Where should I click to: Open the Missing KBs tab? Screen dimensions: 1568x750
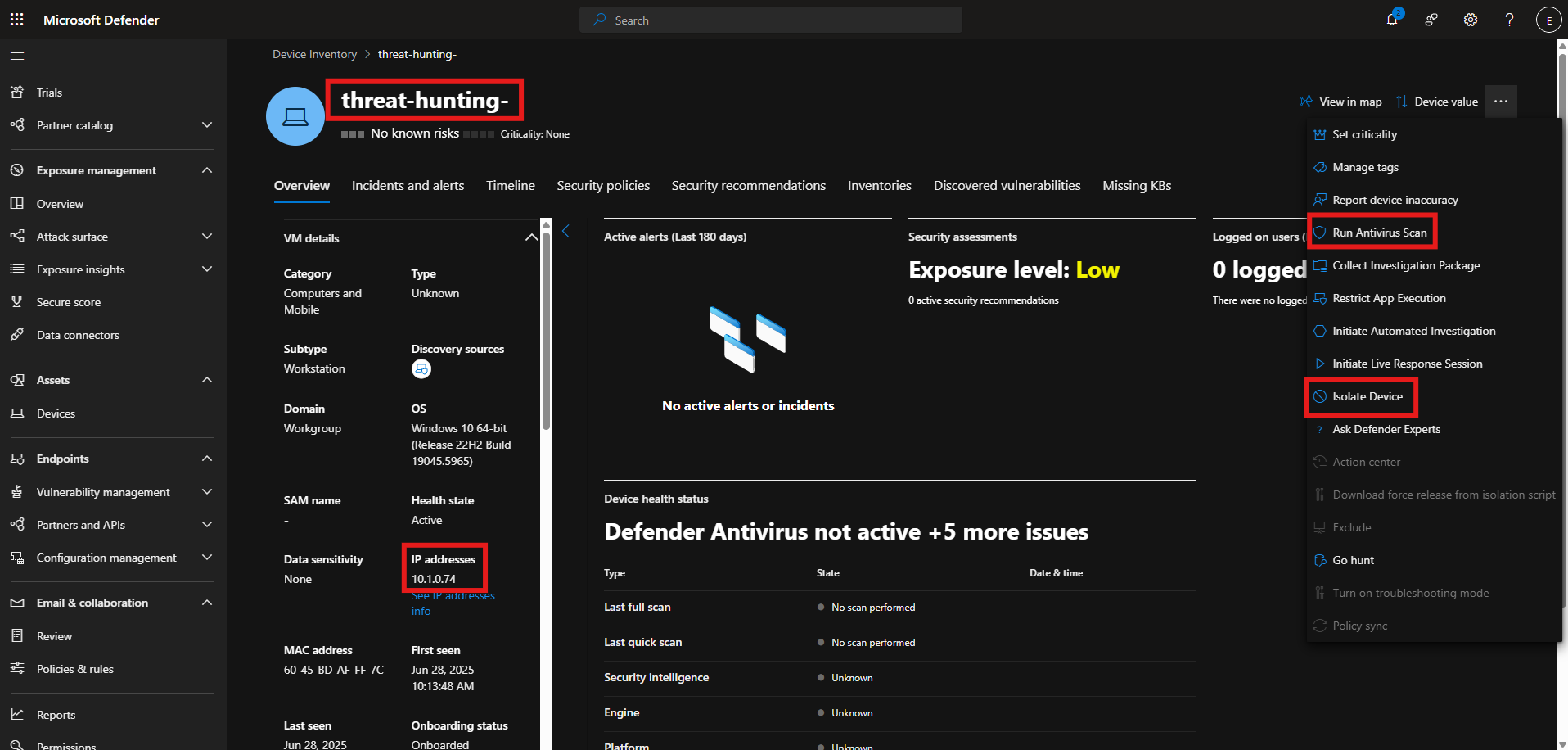pyautogui.click(x=1137, y=186)
